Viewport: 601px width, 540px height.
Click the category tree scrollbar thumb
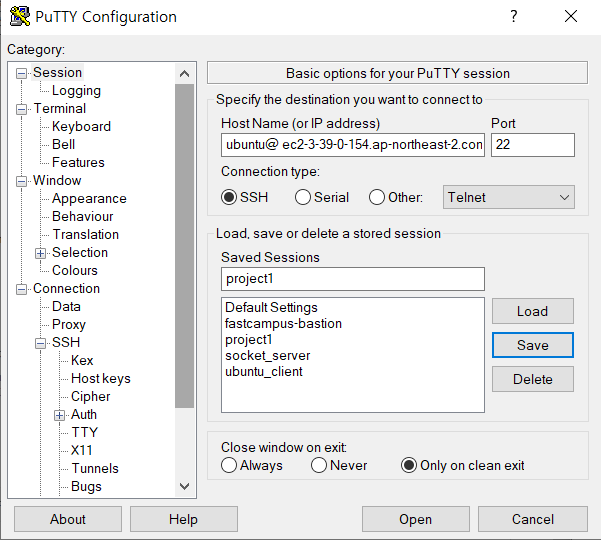(x=184, y=246)
